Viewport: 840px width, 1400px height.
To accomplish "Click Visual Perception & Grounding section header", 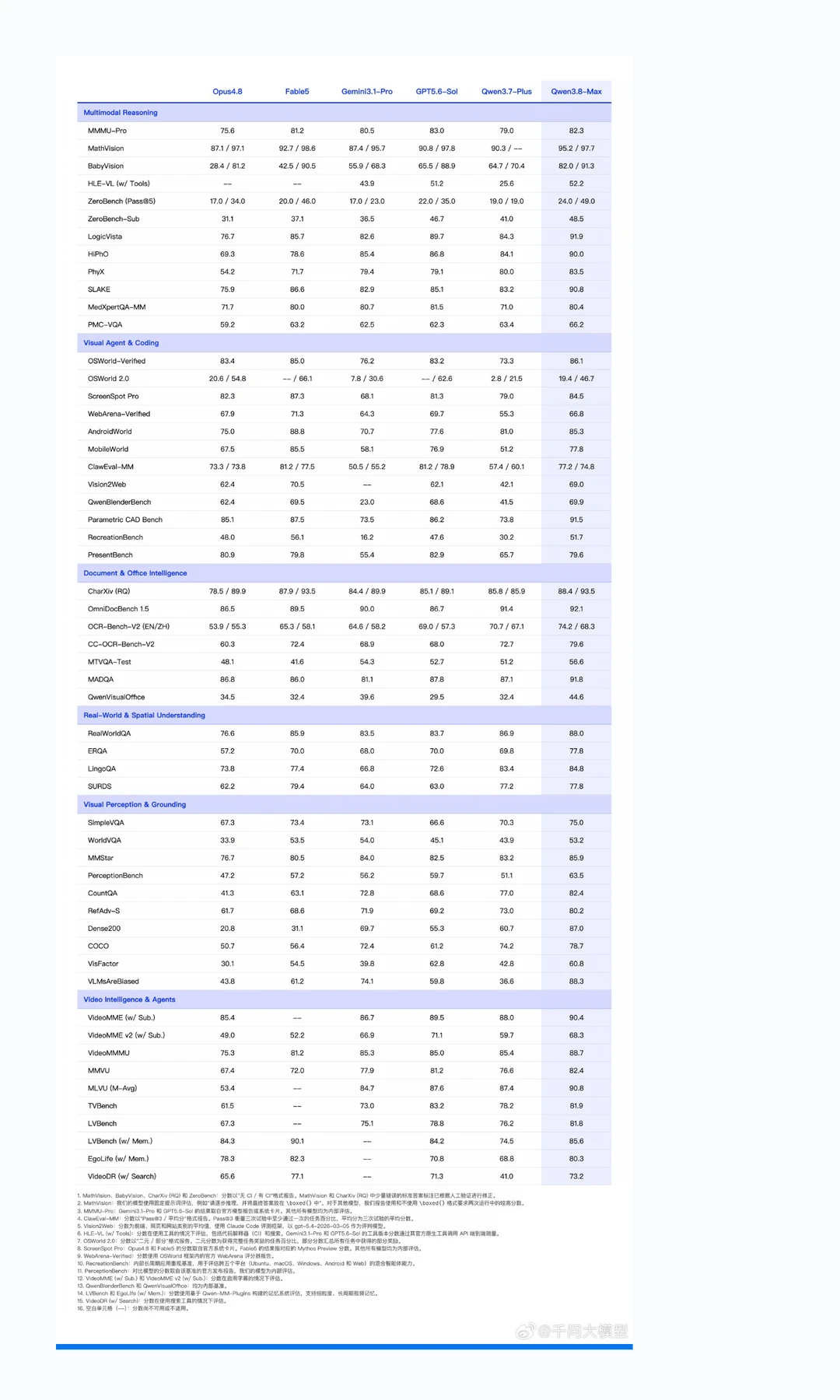I will [x=135, y=805].
